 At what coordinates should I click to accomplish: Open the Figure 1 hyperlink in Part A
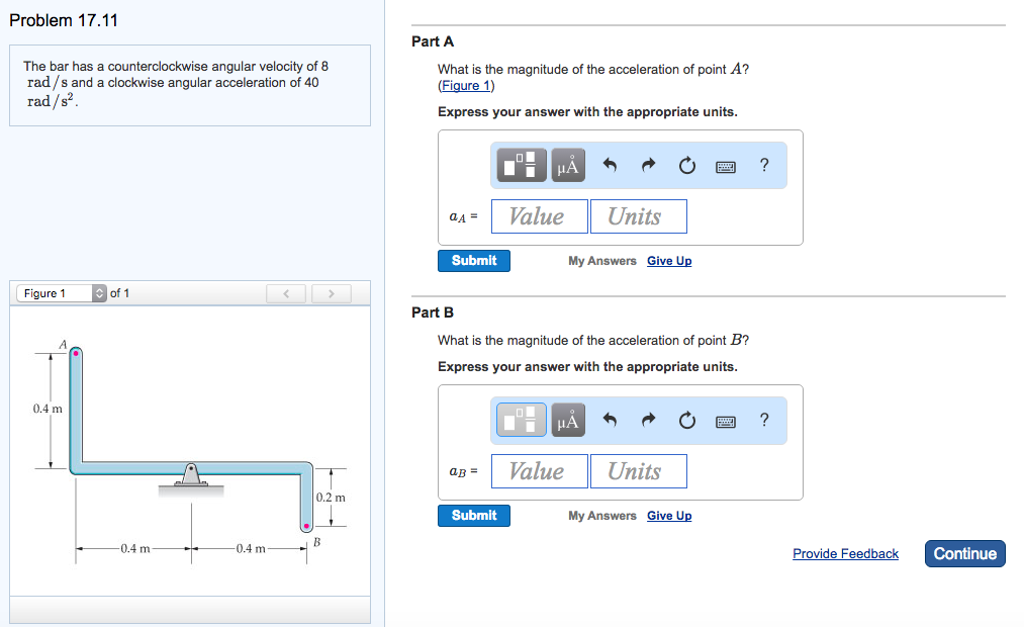[x=466, y=85]
